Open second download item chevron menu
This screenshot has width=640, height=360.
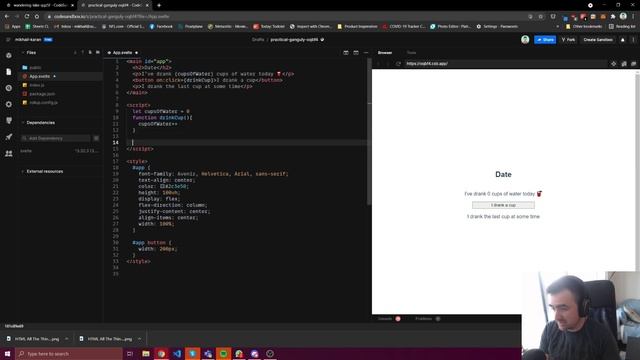pos(140,339)
